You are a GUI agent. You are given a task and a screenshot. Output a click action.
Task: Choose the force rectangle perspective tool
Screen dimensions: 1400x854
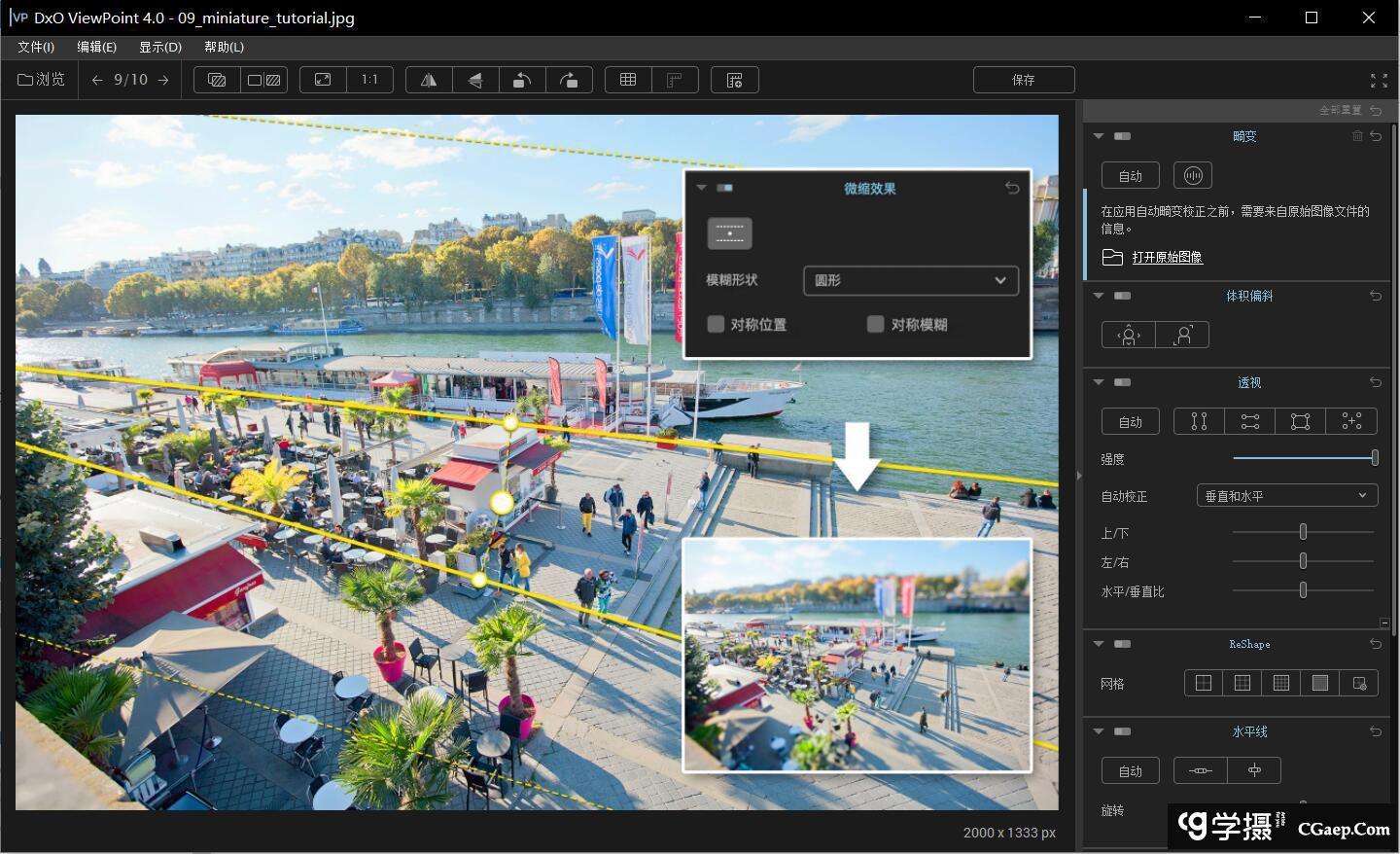[1300, 421]
